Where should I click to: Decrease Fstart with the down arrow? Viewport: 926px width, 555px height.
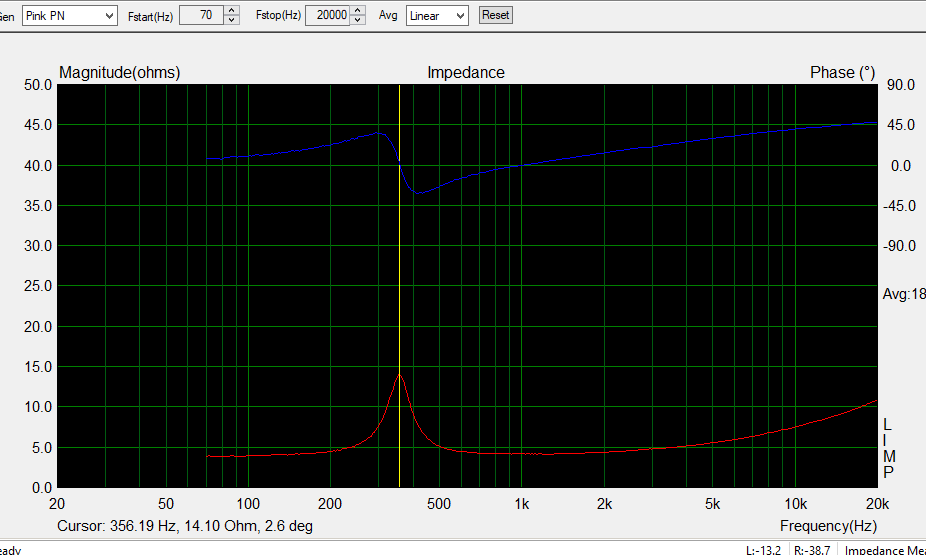(232, 20)
